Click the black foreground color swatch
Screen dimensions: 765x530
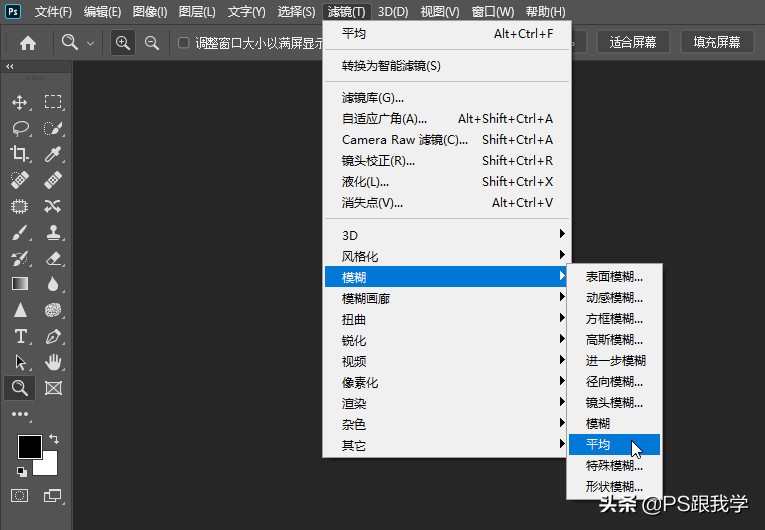[x=28, y=445]
